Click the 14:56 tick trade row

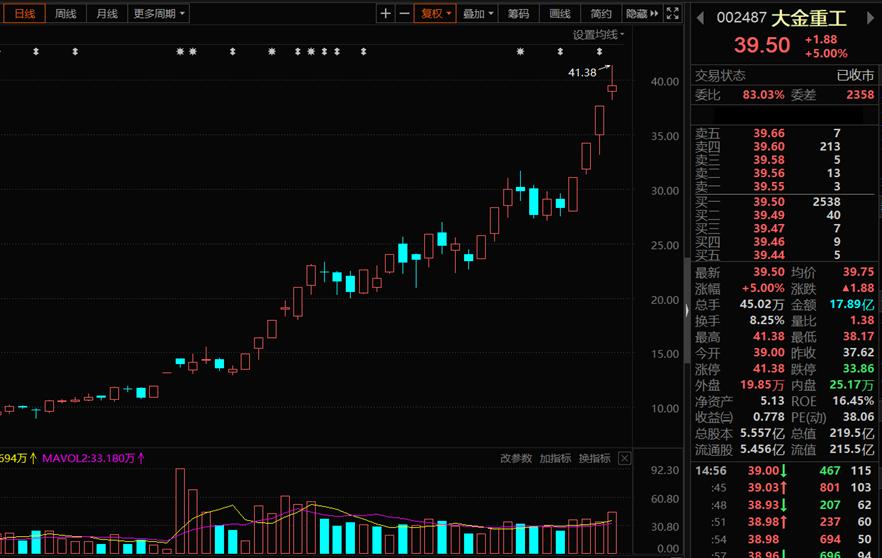pos(784,471)
